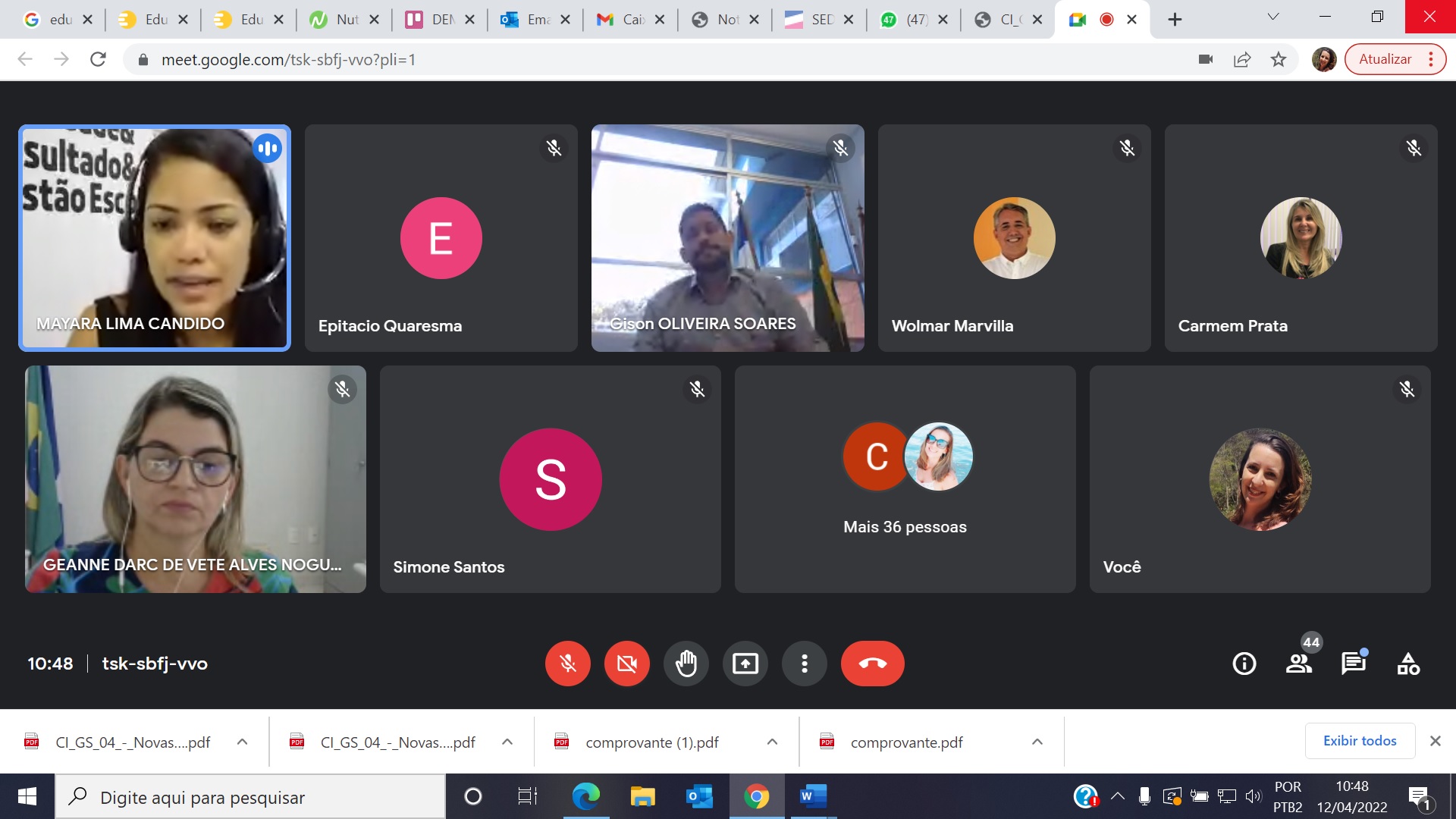
Task: Open tab search chevron in Chrome
Action: click(x=1273, y=17)
